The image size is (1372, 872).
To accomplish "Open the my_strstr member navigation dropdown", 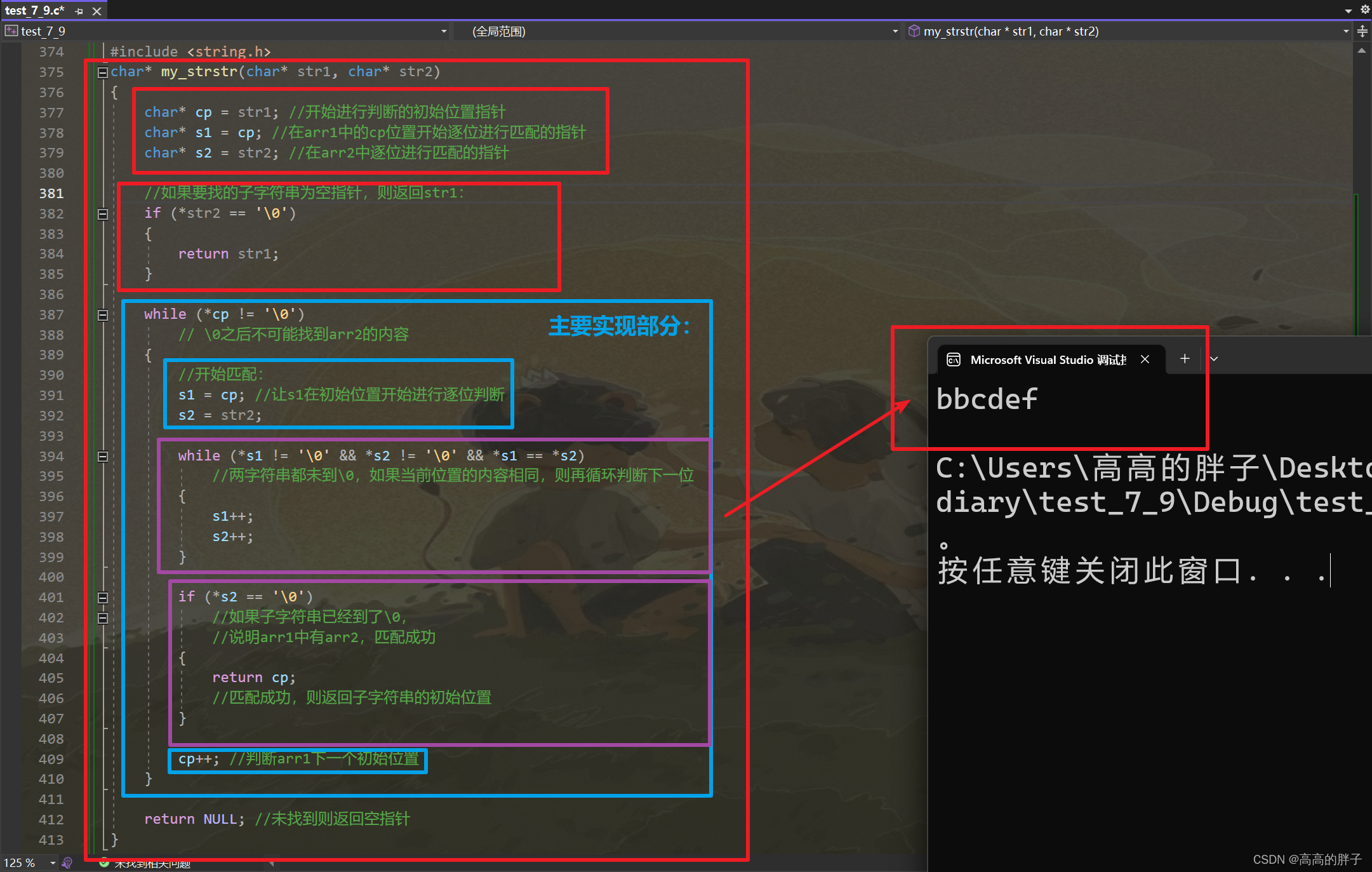I will [x=1346, y=31].
